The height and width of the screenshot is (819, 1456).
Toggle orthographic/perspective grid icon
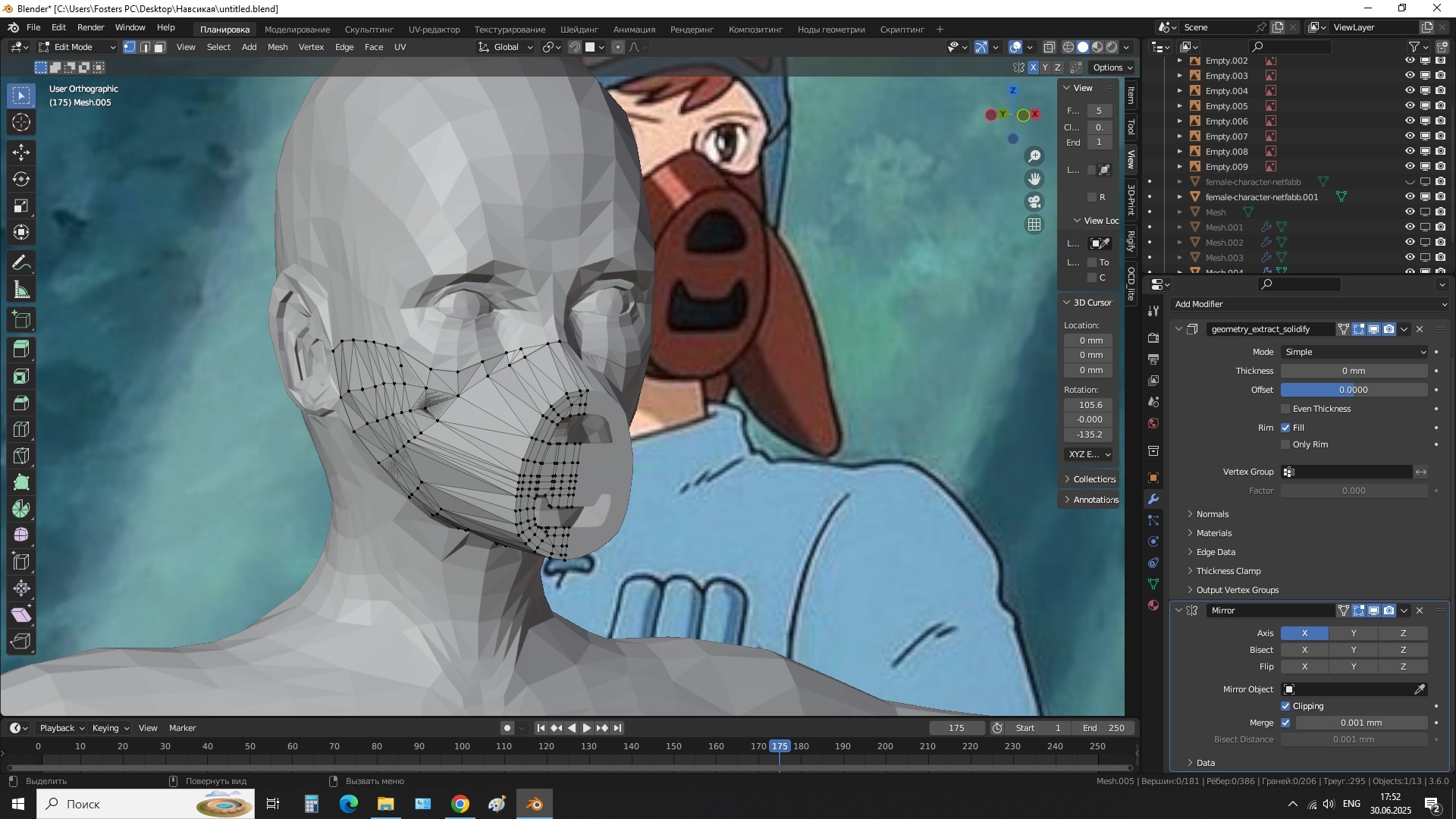[1034, 224]
